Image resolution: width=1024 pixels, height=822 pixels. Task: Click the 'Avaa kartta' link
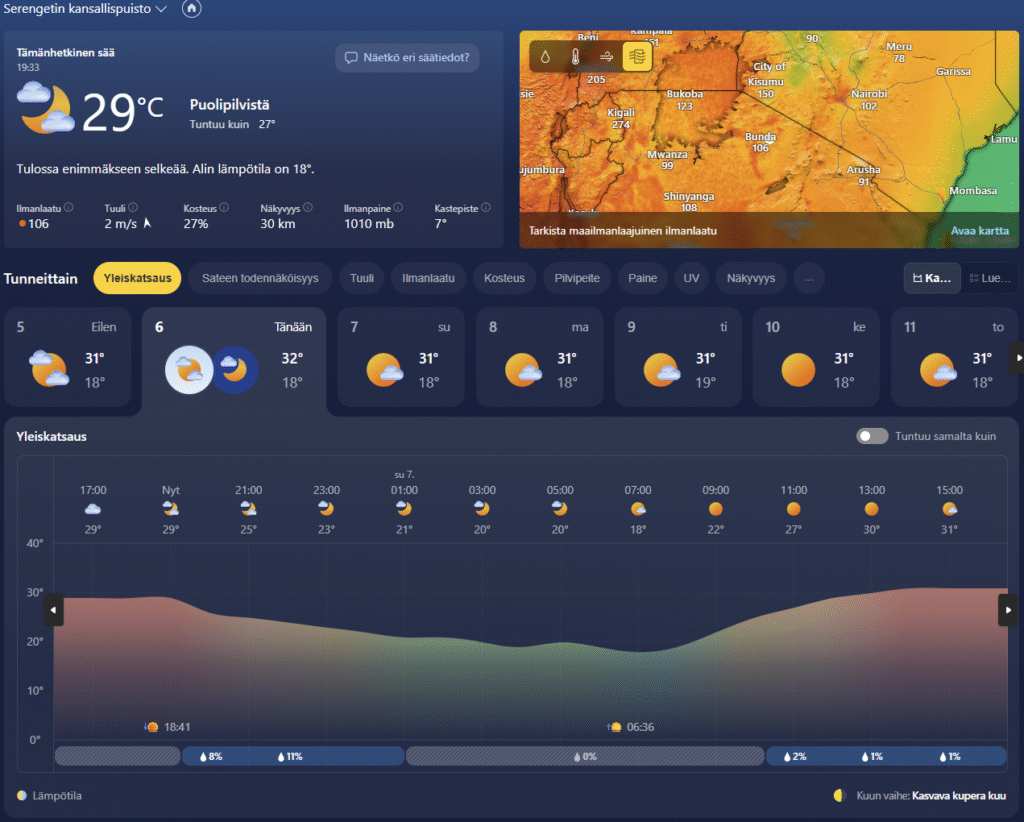(979, 231)
